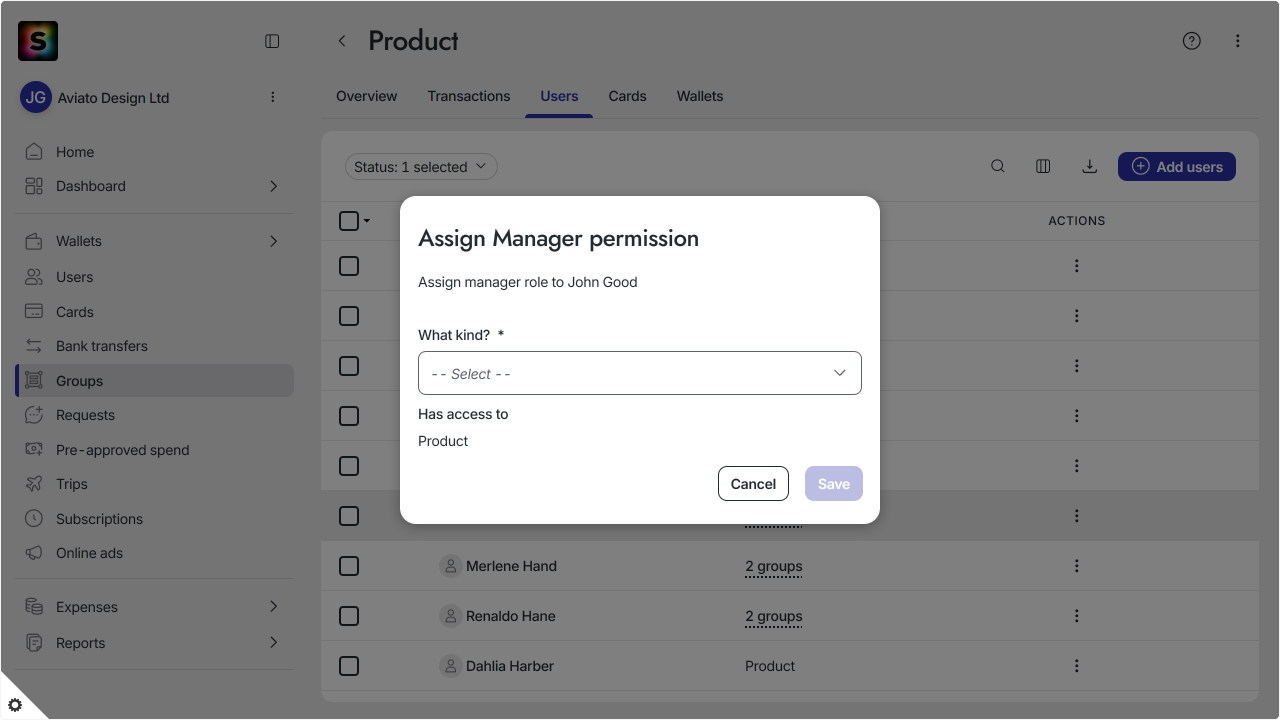
Task: Click Dahlia Harber's name
Action: point(510,666)
